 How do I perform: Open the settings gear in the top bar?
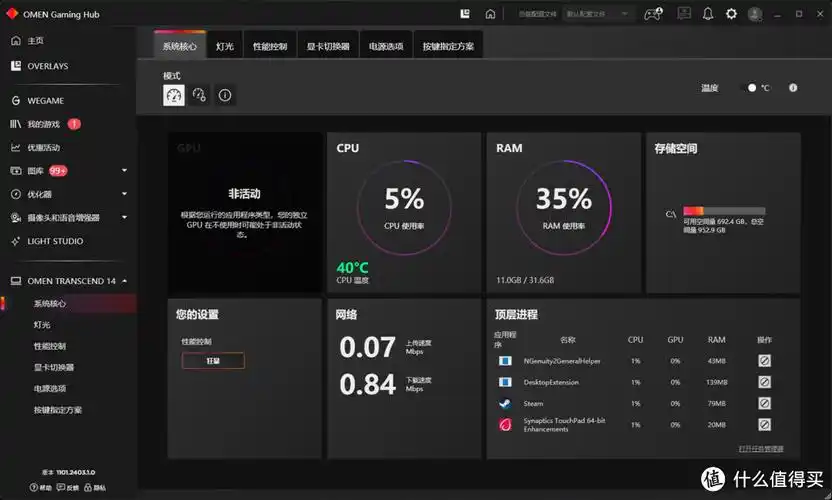(731, 14)
